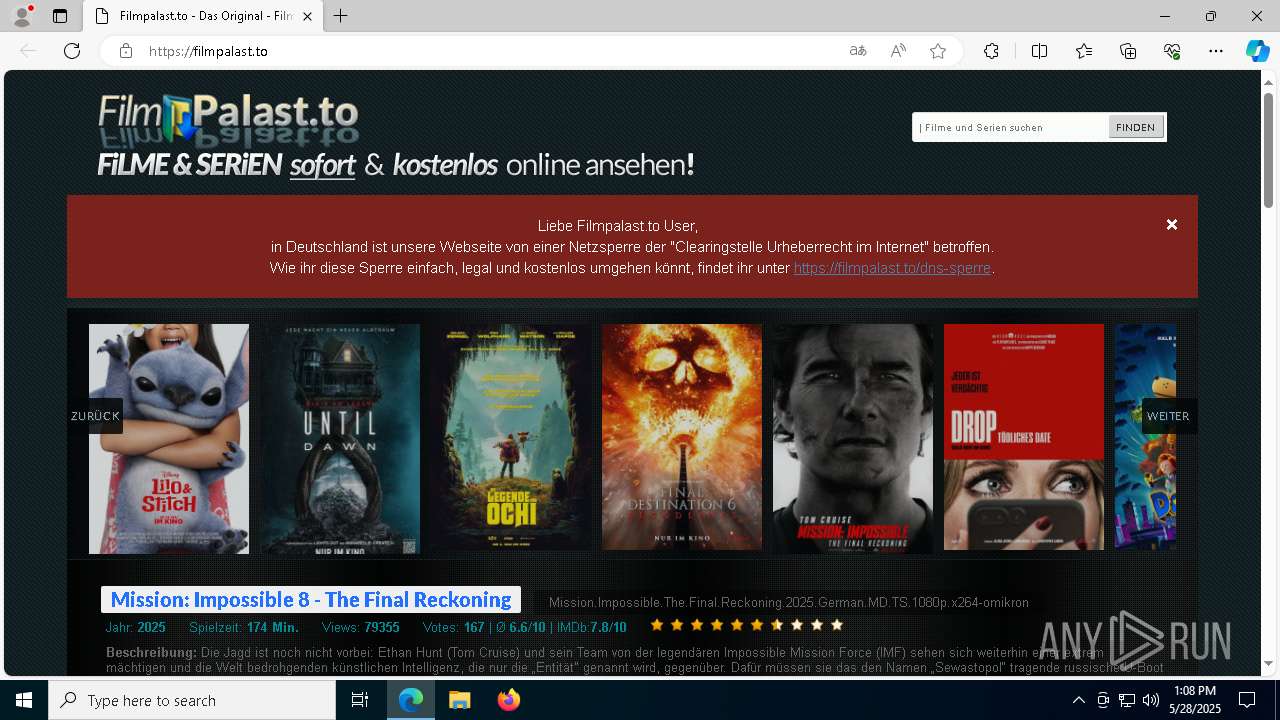Open a new tab with plus button

[x=341, y=16]
